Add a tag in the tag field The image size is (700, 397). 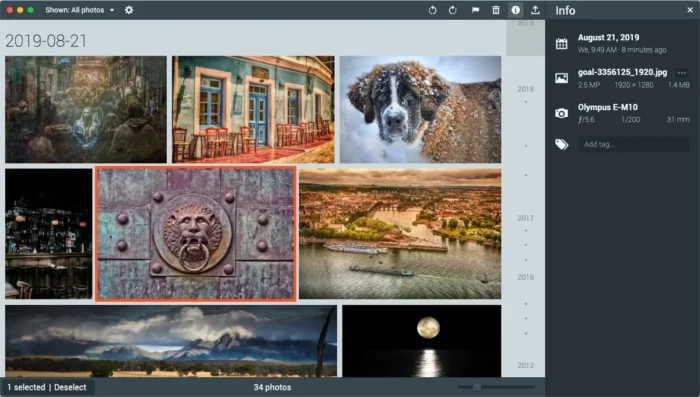[633, 144]
